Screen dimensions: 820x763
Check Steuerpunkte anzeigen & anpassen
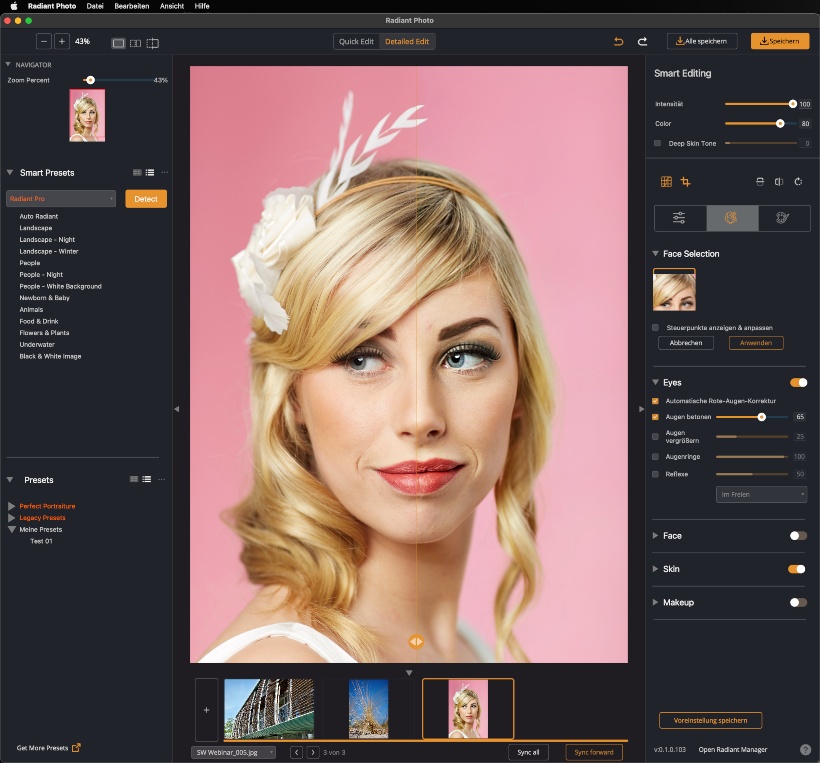(x=655, y=327)
